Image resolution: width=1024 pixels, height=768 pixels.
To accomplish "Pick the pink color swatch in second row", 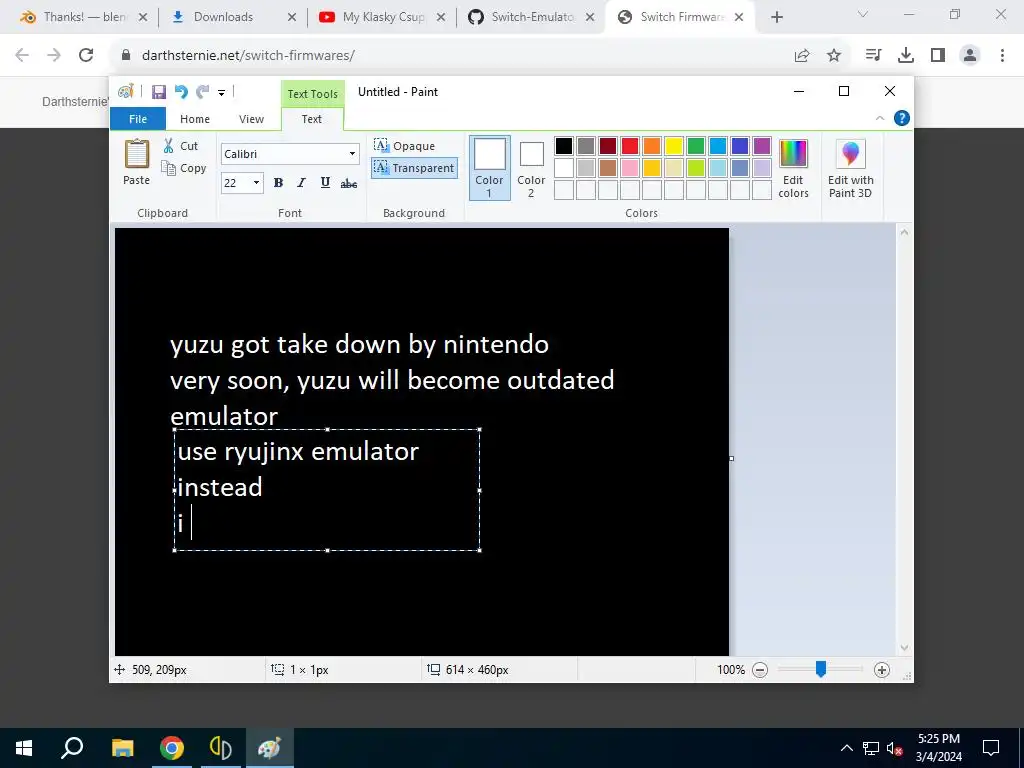I will pyautogui.click(x=630, y=168).
